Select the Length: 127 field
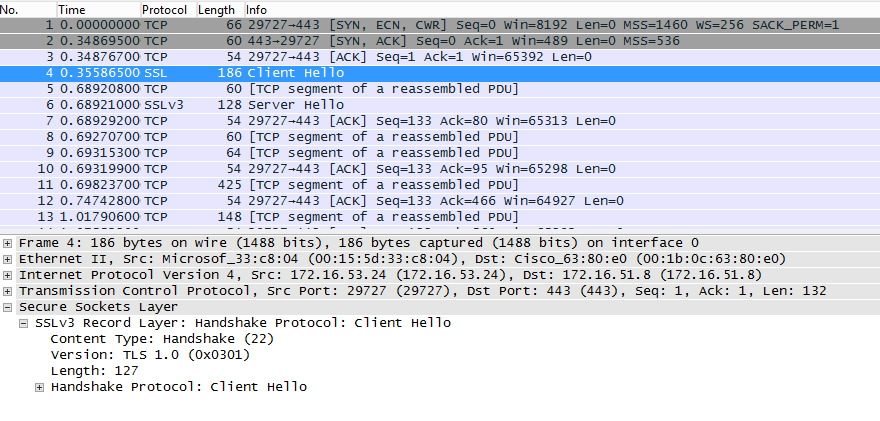This screenshot has width=880, height=421. point(90,371)
